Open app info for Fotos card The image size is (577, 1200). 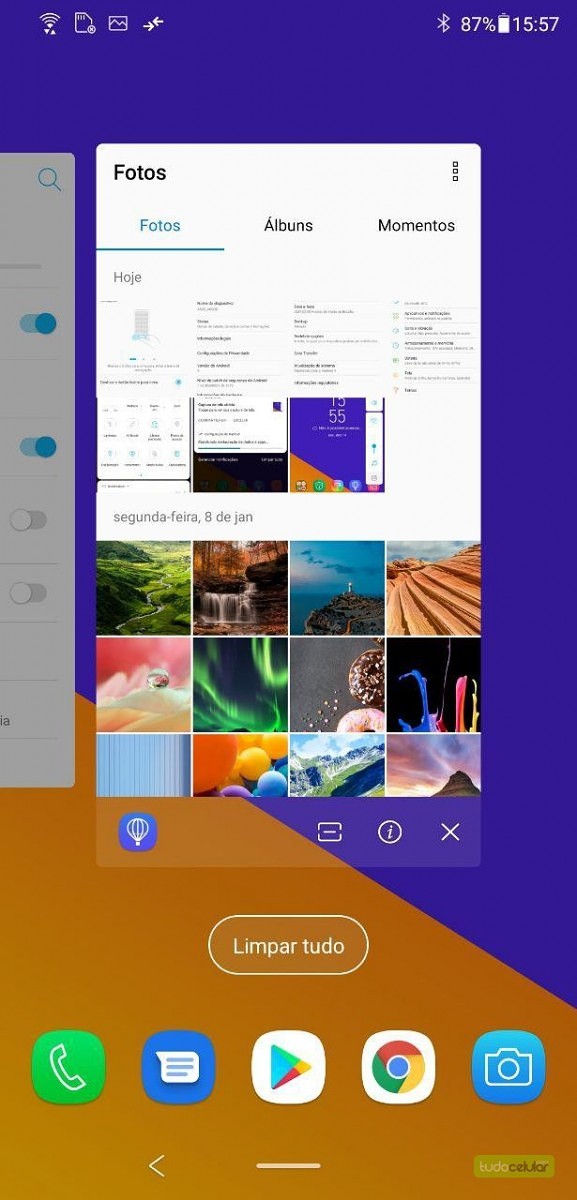390,832
